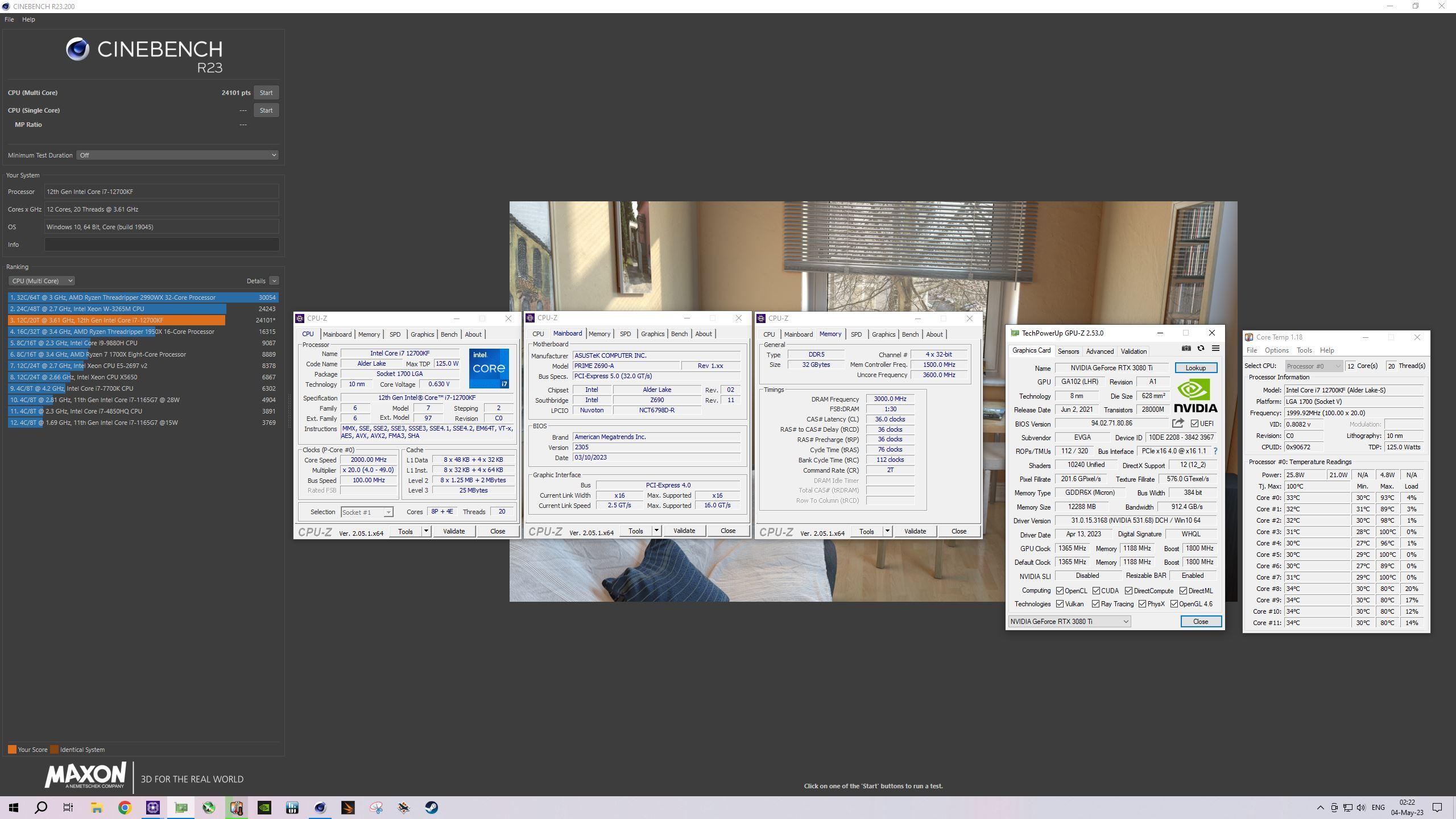Click GPU-Z screenshot camera icon
Image resolution: width=1456 pixels, height=819 pixels.
click(x=1186, y=349)
